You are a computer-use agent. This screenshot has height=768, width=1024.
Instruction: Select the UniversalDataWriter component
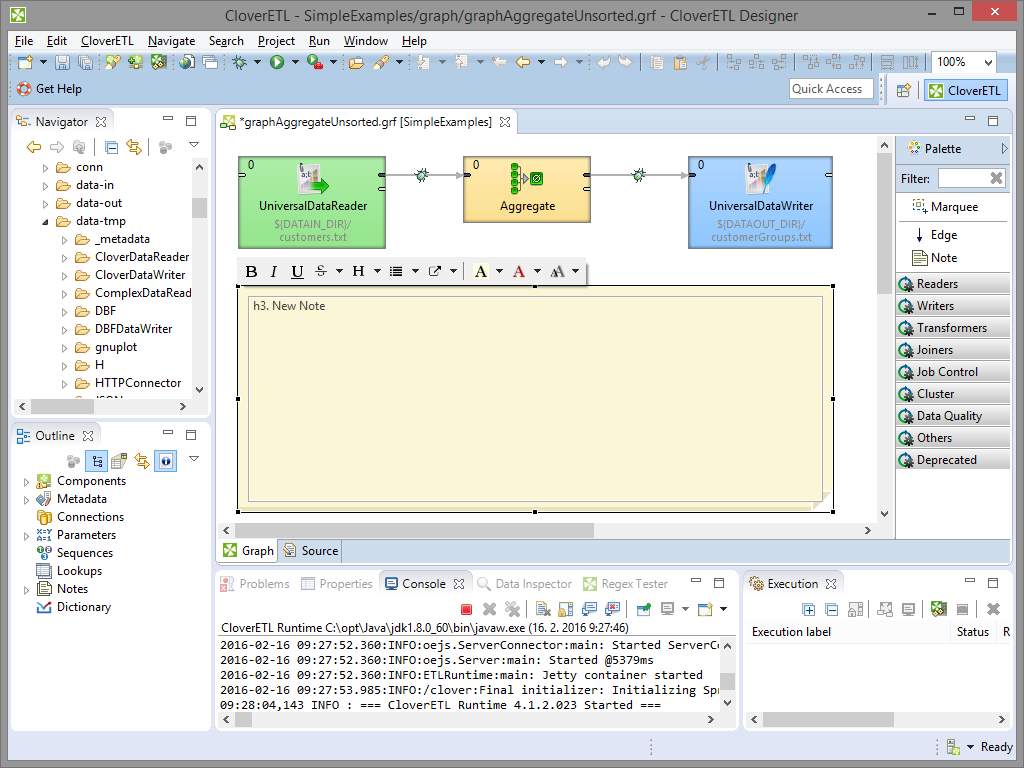tap(760, 201)
